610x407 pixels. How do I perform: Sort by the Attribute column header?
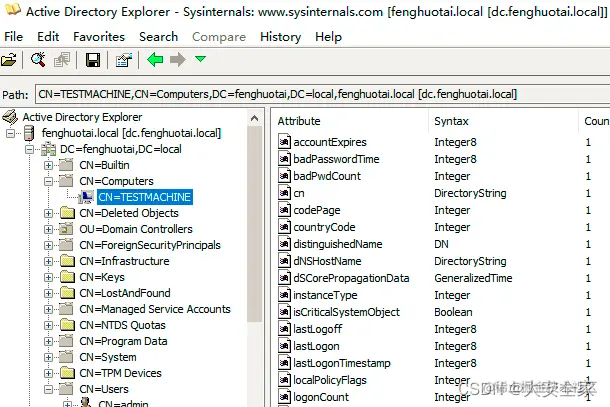(x=350, y=121)
